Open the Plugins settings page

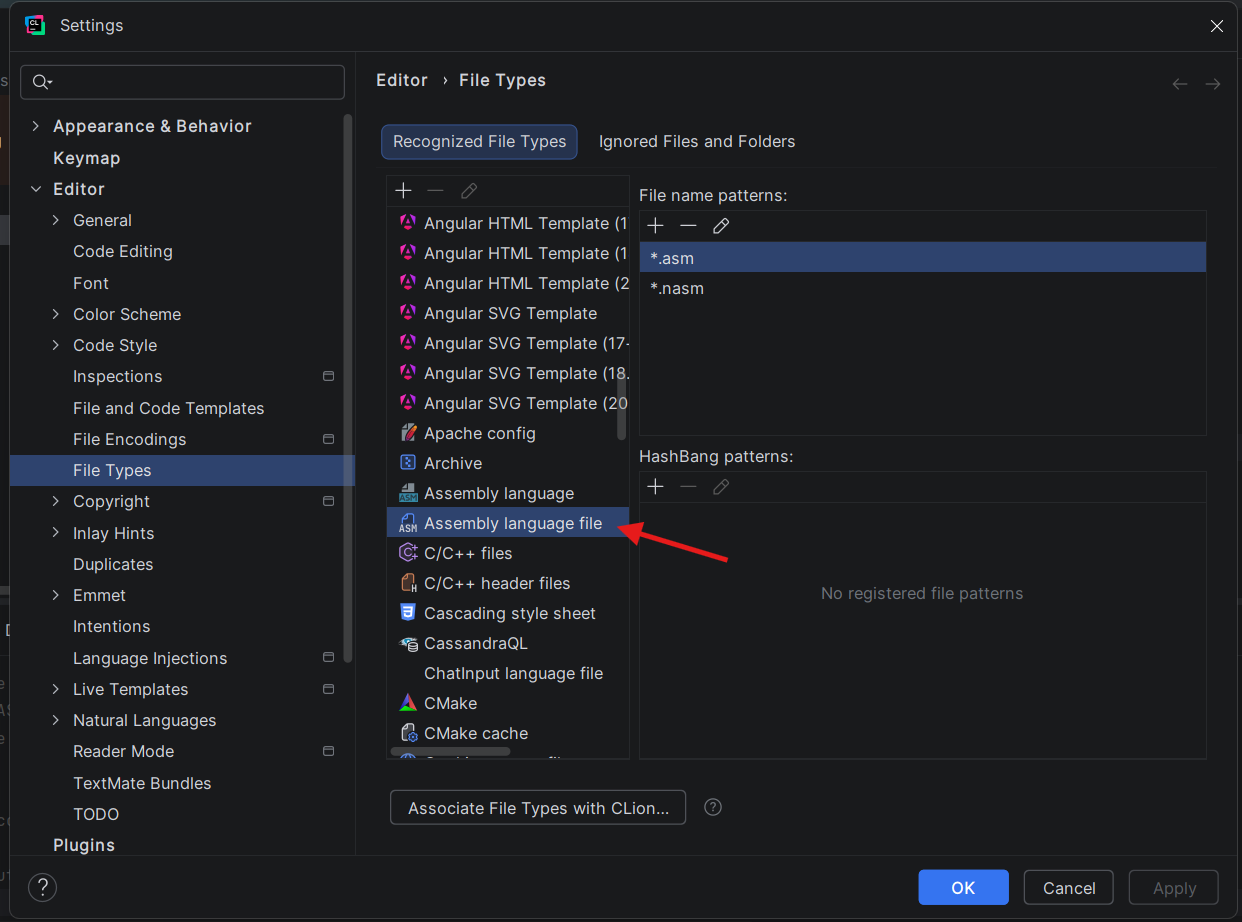[84, 845]
